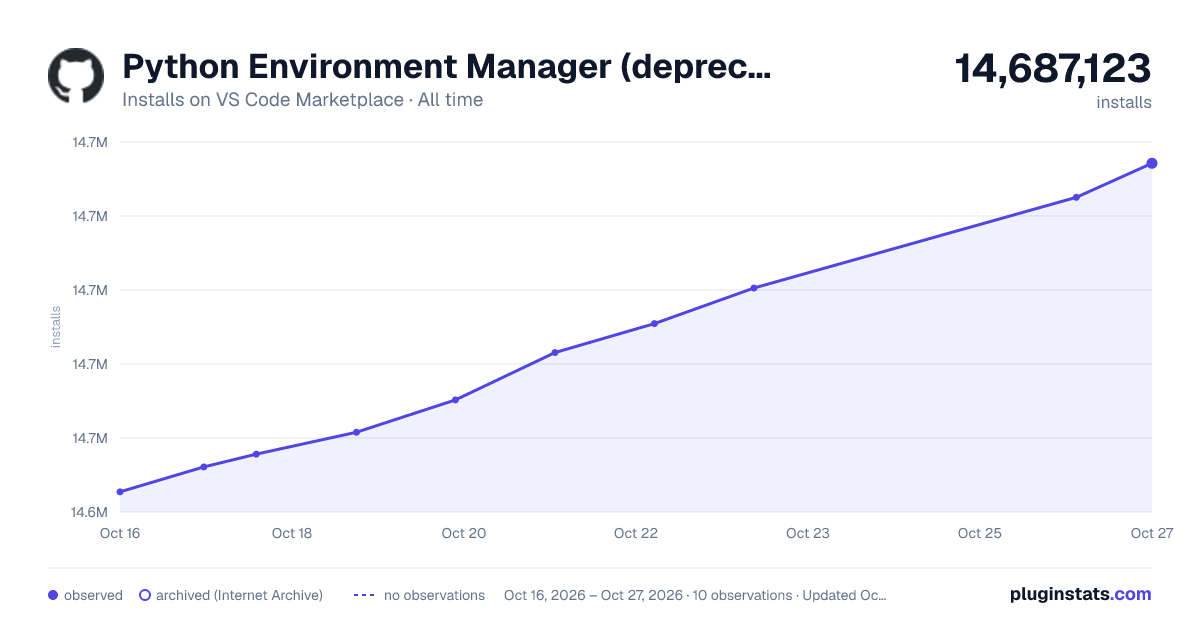Click the observed legend label
The height and width of the screenshot is (630, 1200).
tap(93, 595)
